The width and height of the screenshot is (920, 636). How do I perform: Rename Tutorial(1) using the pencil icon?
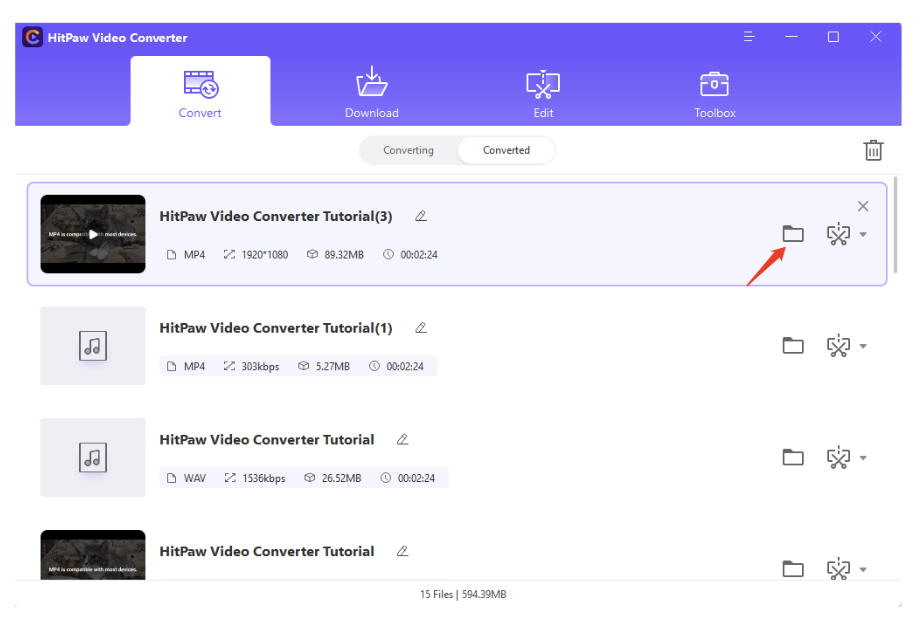point(421,327)
